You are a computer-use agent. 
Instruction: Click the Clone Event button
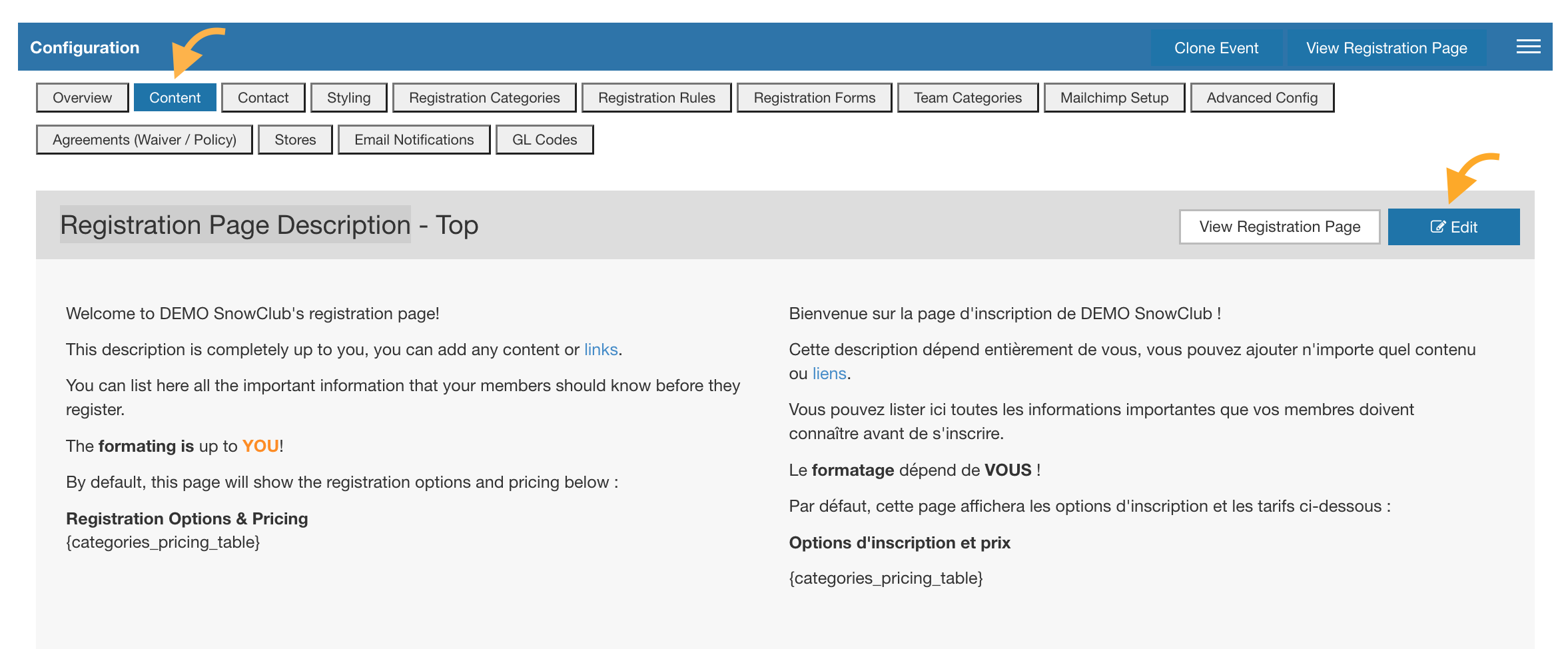(1217, 47)
